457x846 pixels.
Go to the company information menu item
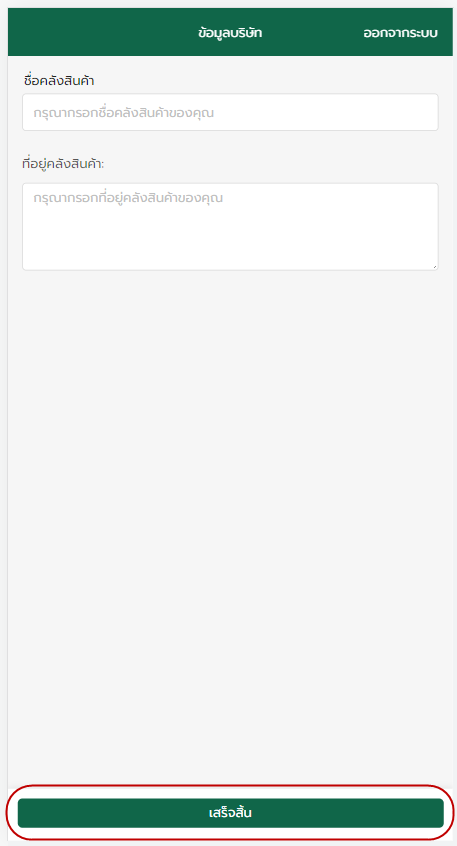(230, 33)
